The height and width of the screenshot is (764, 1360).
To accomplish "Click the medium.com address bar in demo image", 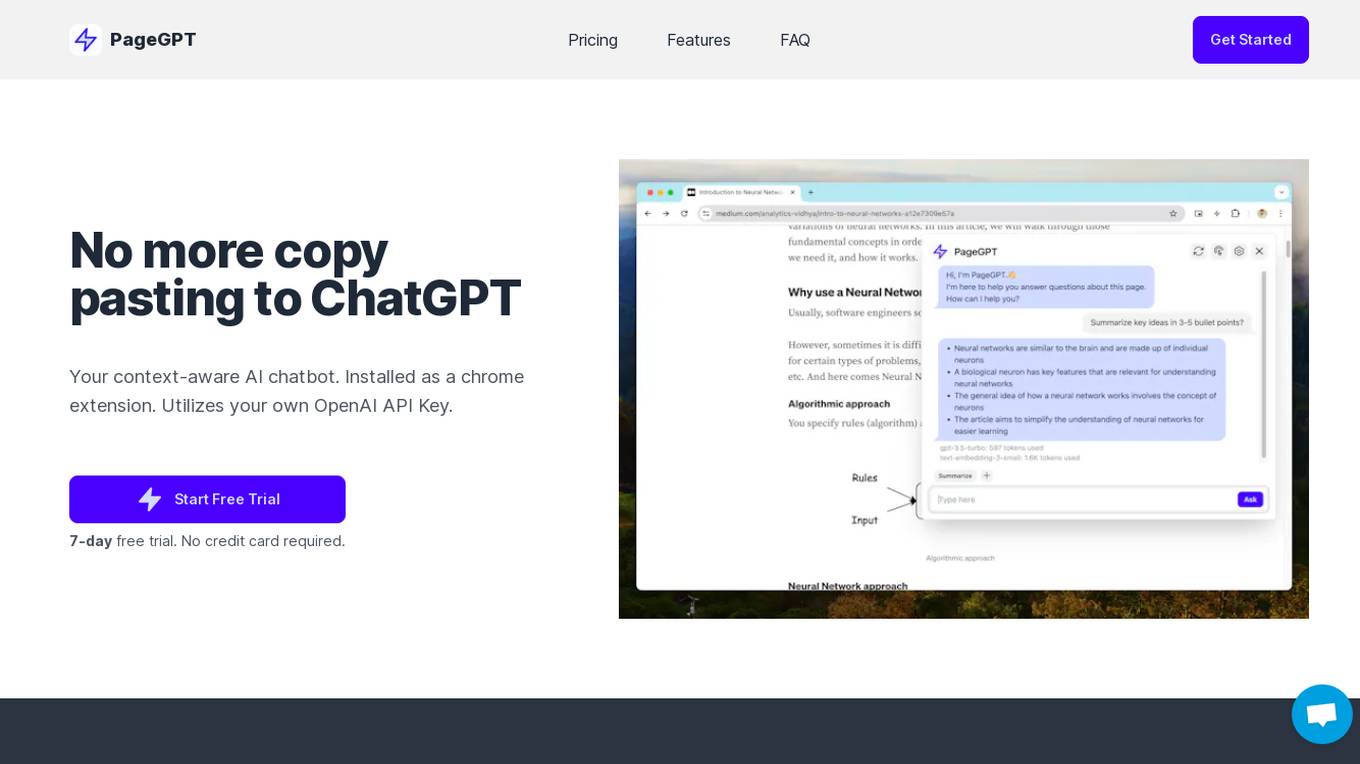I will tap(940, 213).
